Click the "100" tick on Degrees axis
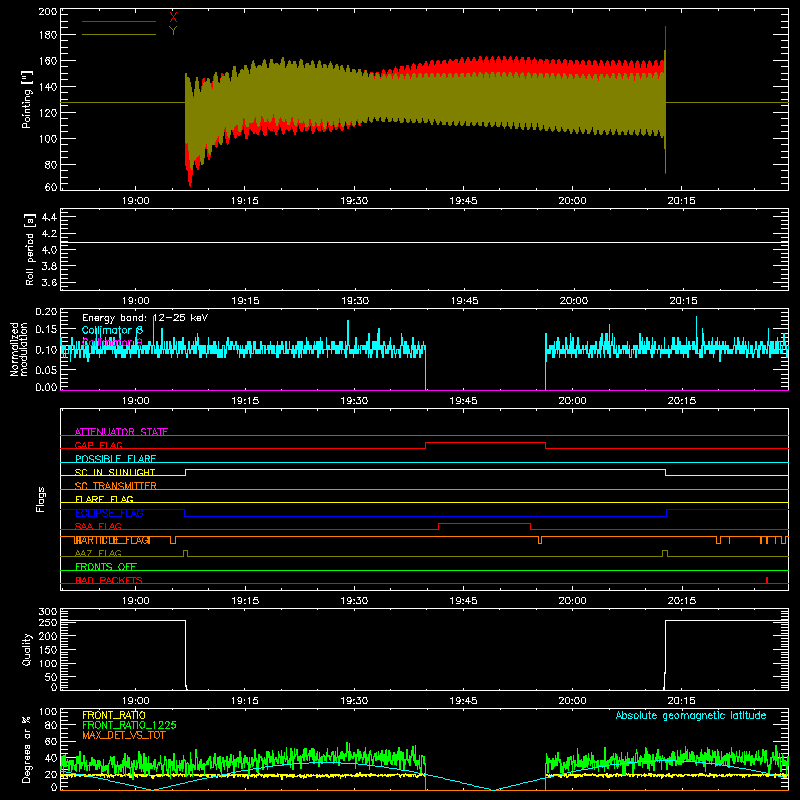Viewport: 800px width, 800px height. pyautogui.click(x=48, y=712)
